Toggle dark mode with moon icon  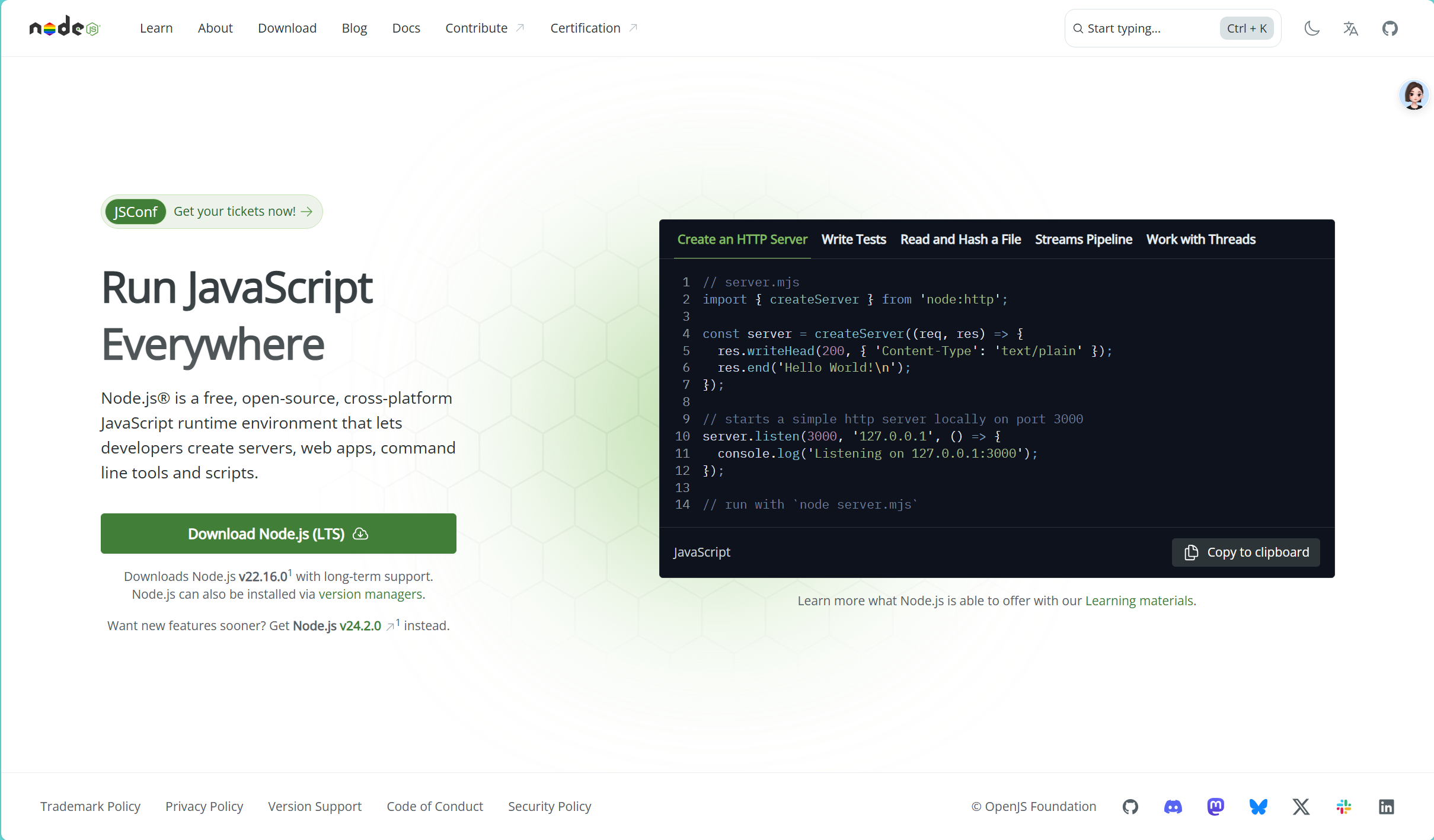pyautogui.click(x=1312, y=28)
